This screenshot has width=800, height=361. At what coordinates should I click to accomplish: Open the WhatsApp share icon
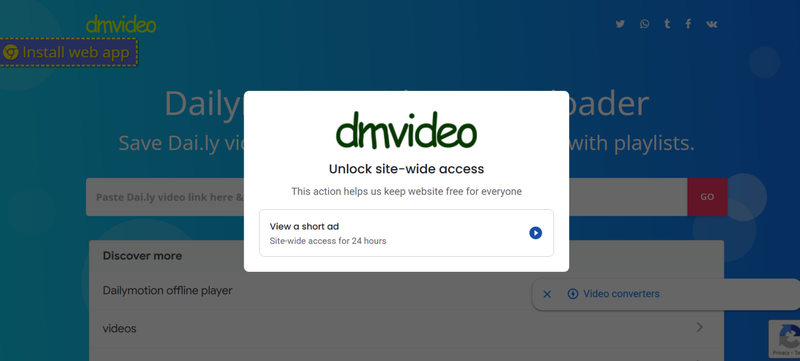(645, 24)
